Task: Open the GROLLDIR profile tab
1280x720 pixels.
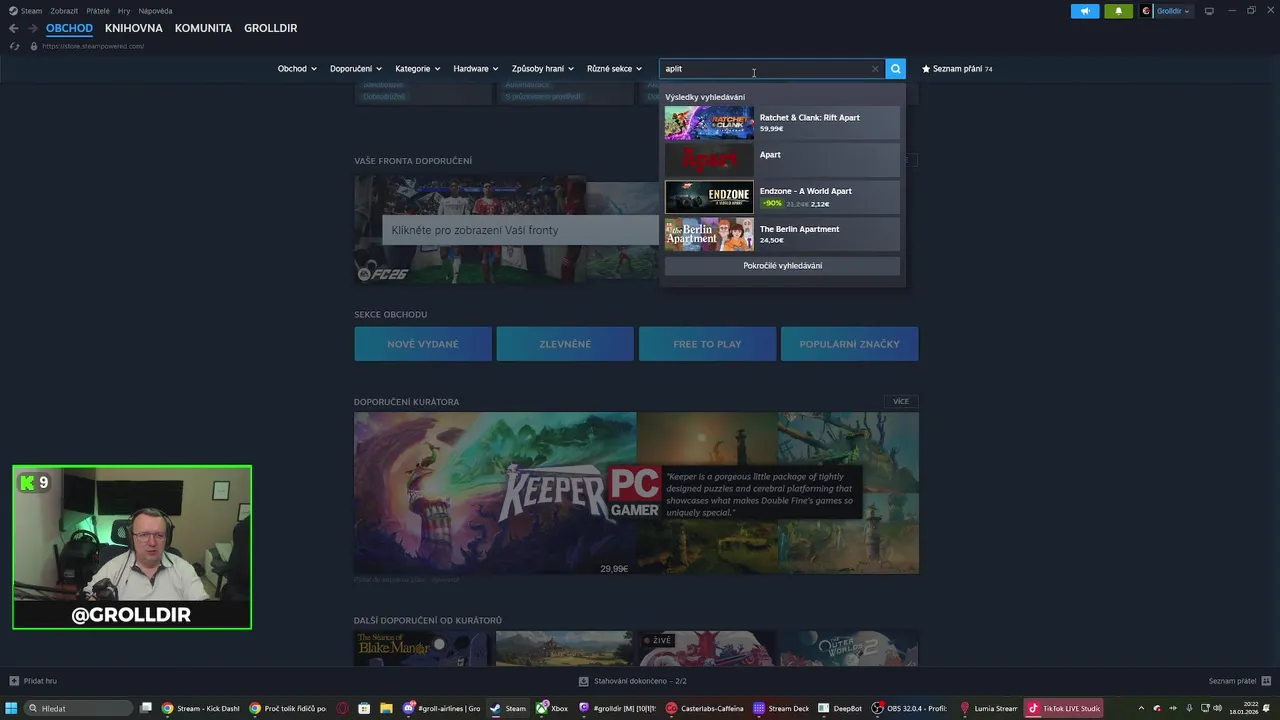Action: 270,28
